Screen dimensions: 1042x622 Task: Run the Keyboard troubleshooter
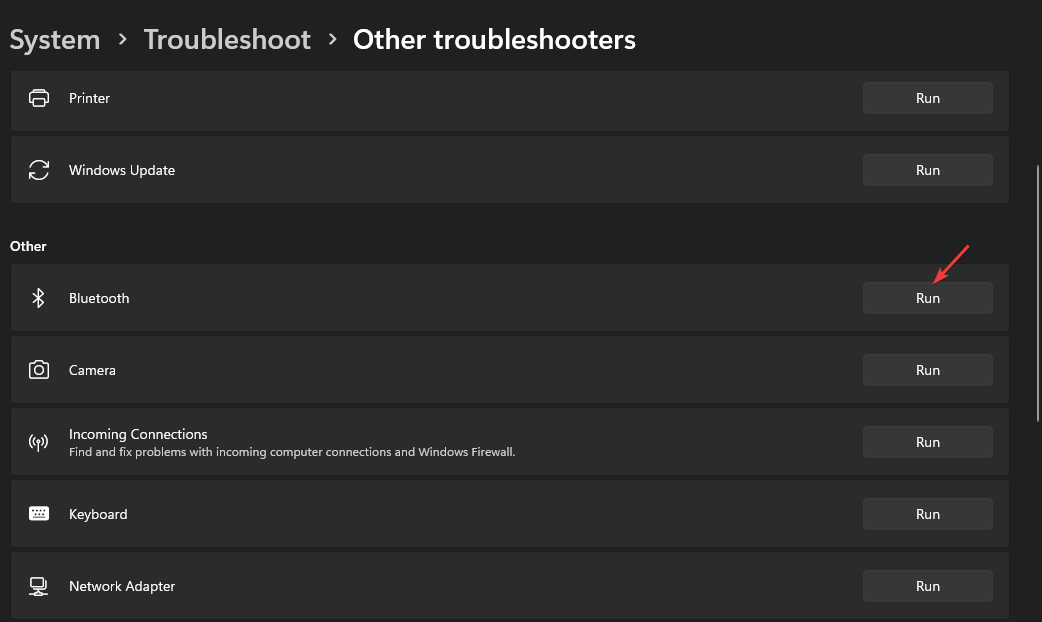click(928, 514)
